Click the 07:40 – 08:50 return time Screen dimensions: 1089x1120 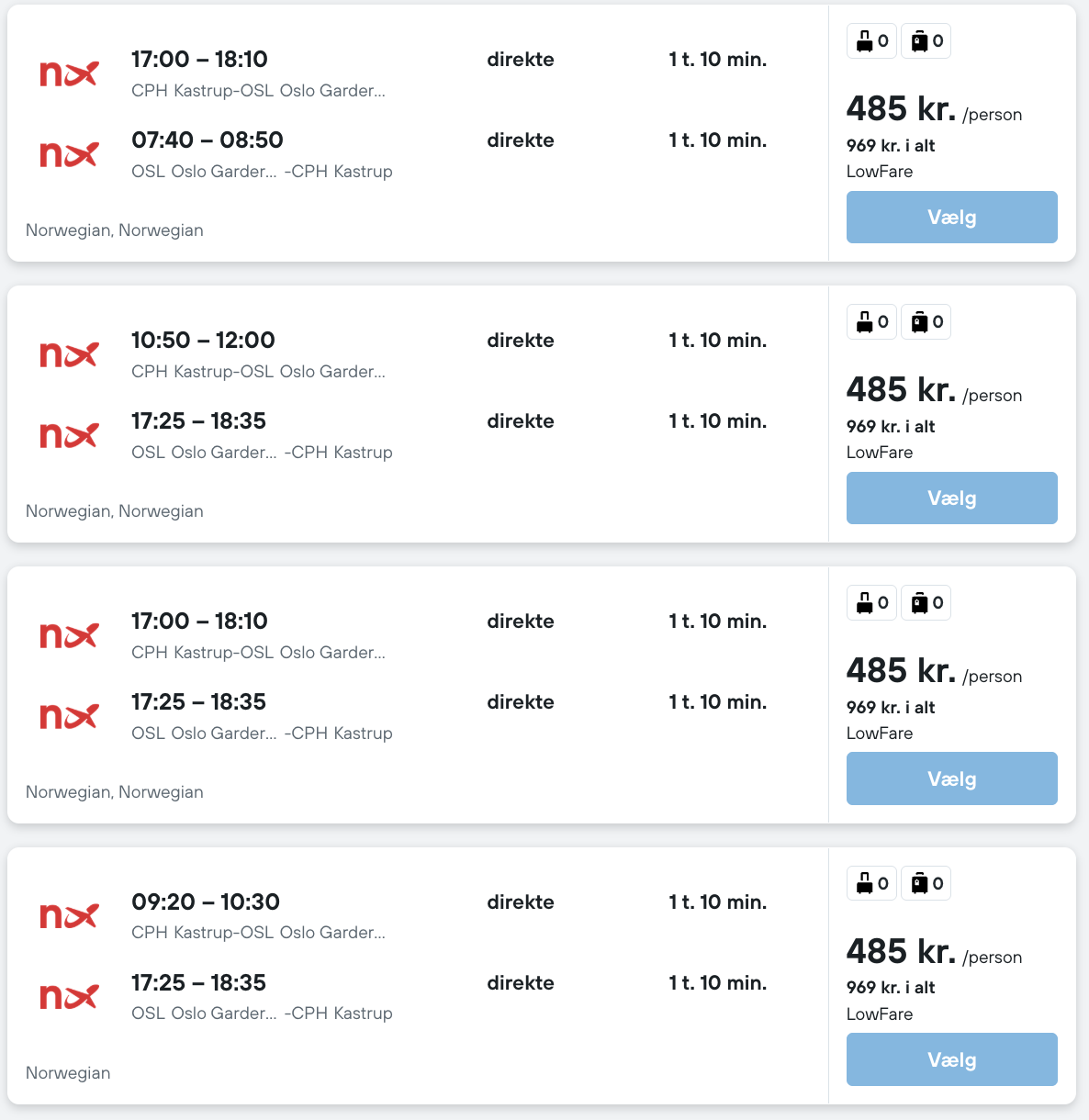click(x=207, y=140)
